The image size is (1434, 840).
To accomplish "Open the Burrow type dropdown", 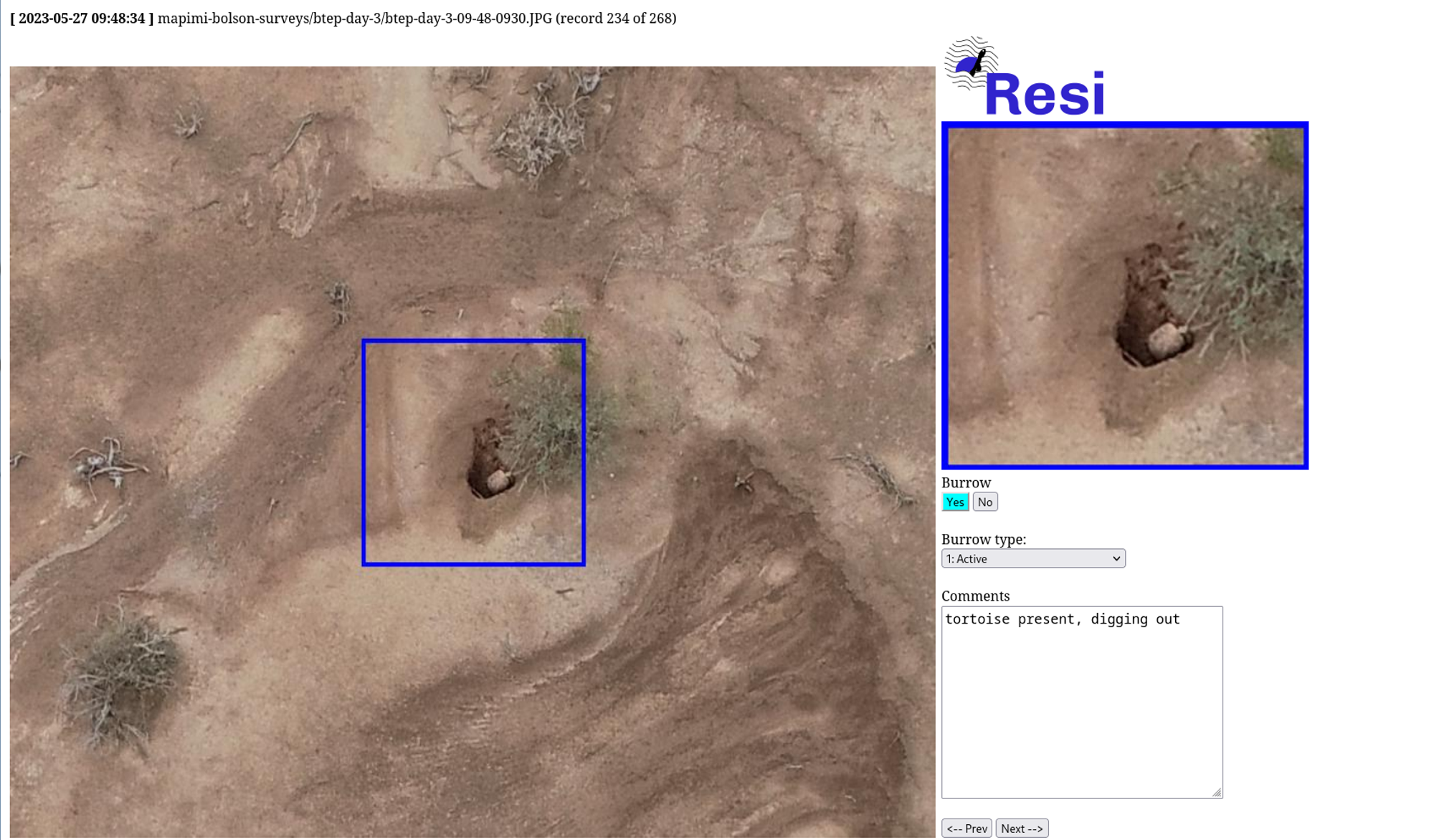I will click(1032, 559).
